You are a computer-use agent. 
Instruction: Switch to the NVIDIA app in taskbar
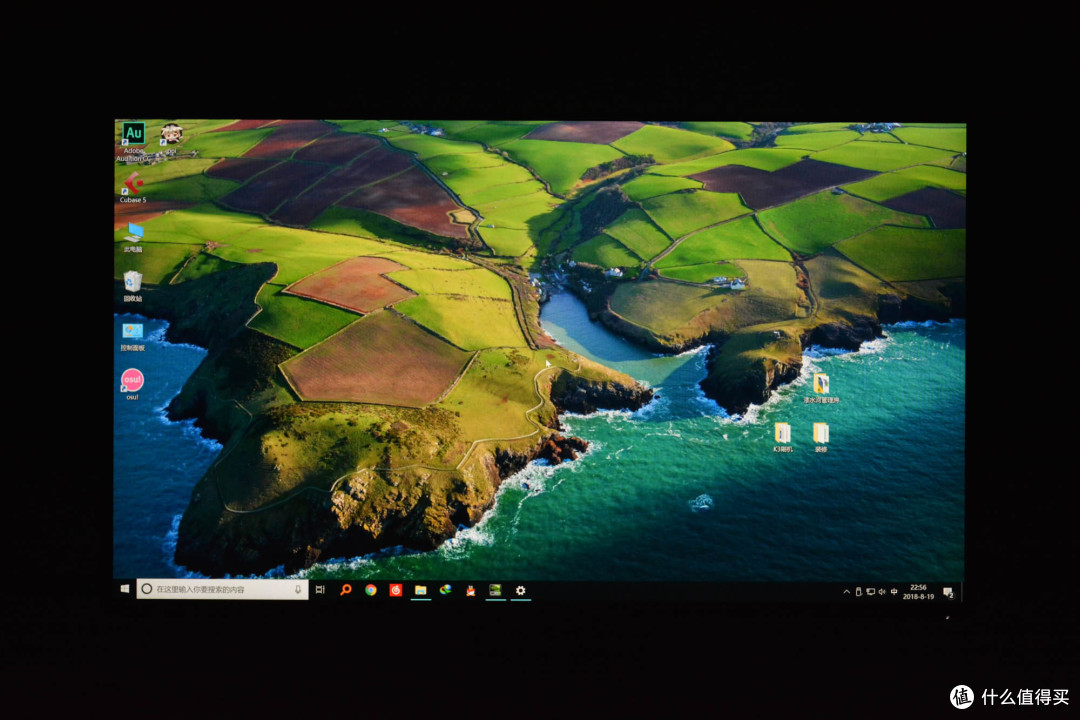pyautogui.click(x=495, y=590)
